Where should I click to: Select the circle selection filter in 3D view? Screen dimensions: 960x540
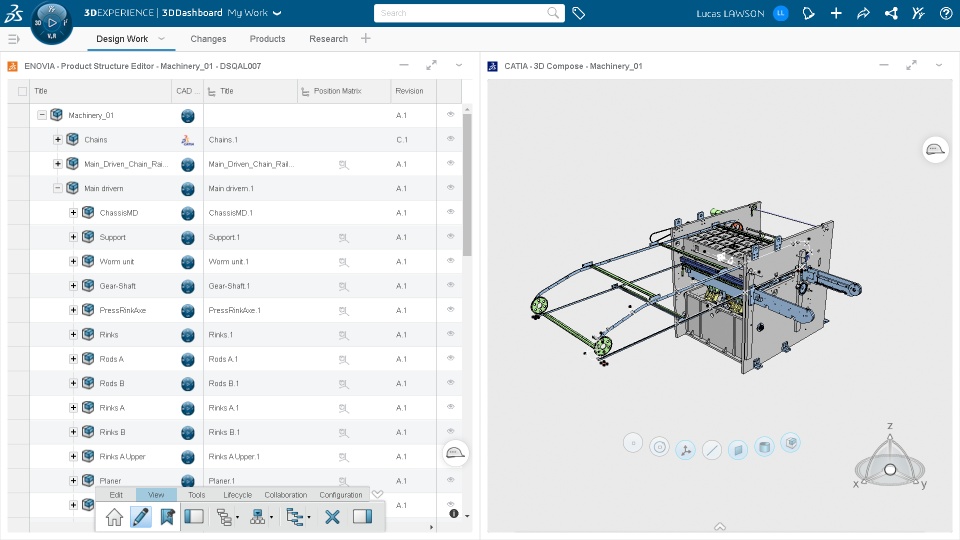[x=659, y=447]
